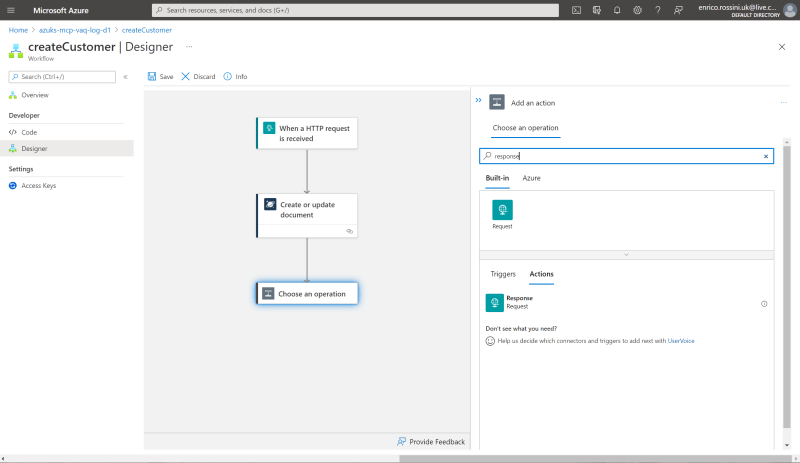Screen dimensions: 800x463
Task: Switch to the Azure connectors tab
Action: pos(531,178)
